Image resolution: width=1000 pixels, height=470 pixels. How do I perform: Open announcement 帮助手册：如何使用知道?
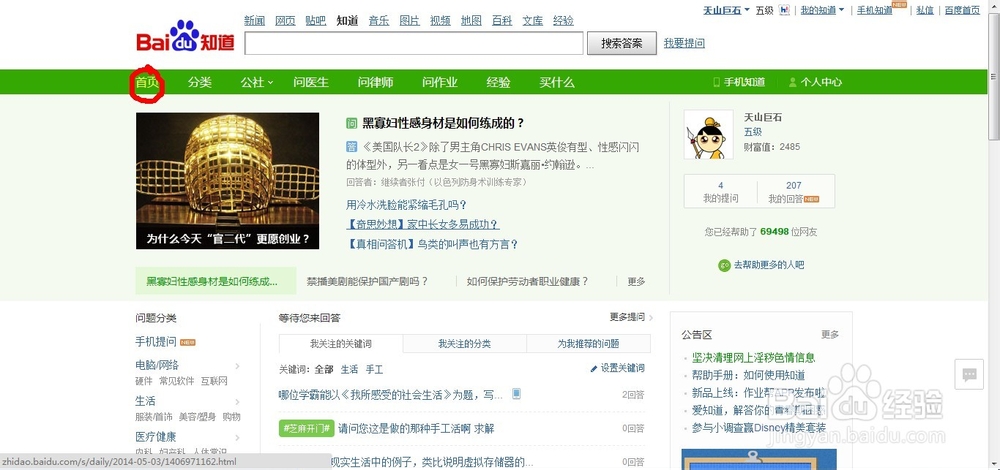[x=748, y=376]
